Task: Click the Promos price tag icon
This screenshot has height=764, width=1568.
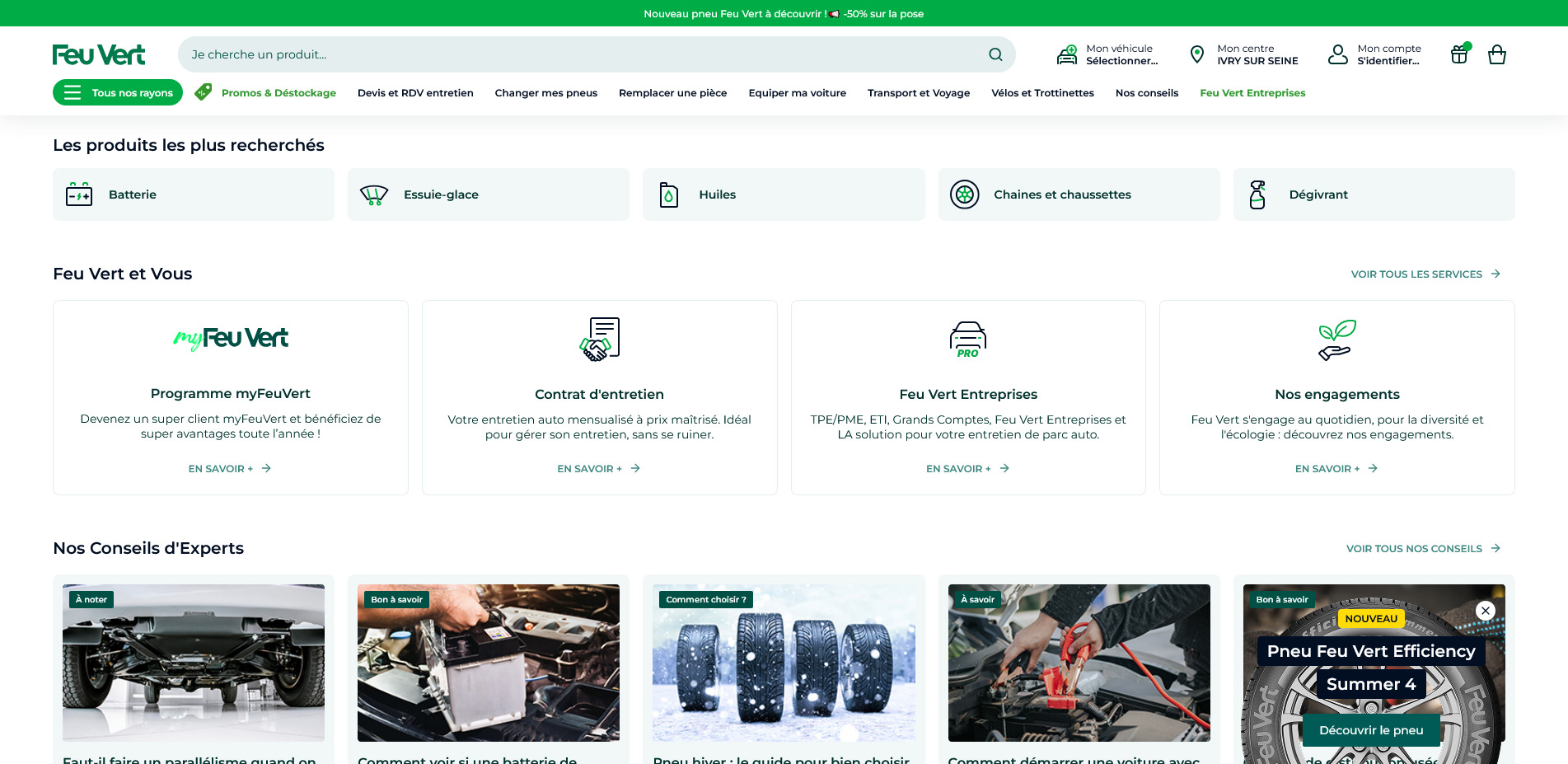Action: coord(204,92)
